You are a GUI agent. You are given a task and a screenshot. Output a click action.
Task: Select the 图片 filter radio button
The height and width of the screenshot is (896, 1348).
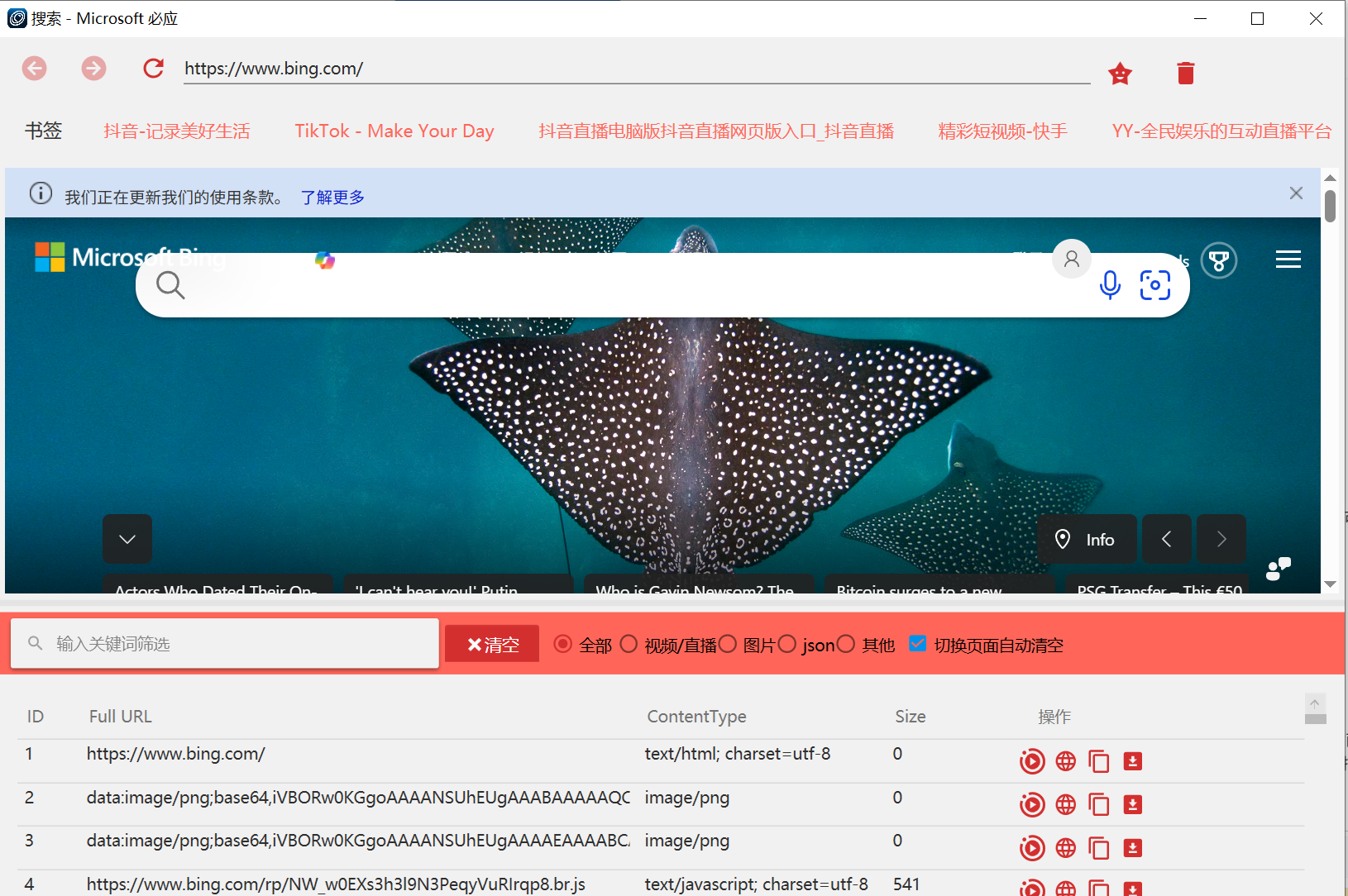pos(728,644)
